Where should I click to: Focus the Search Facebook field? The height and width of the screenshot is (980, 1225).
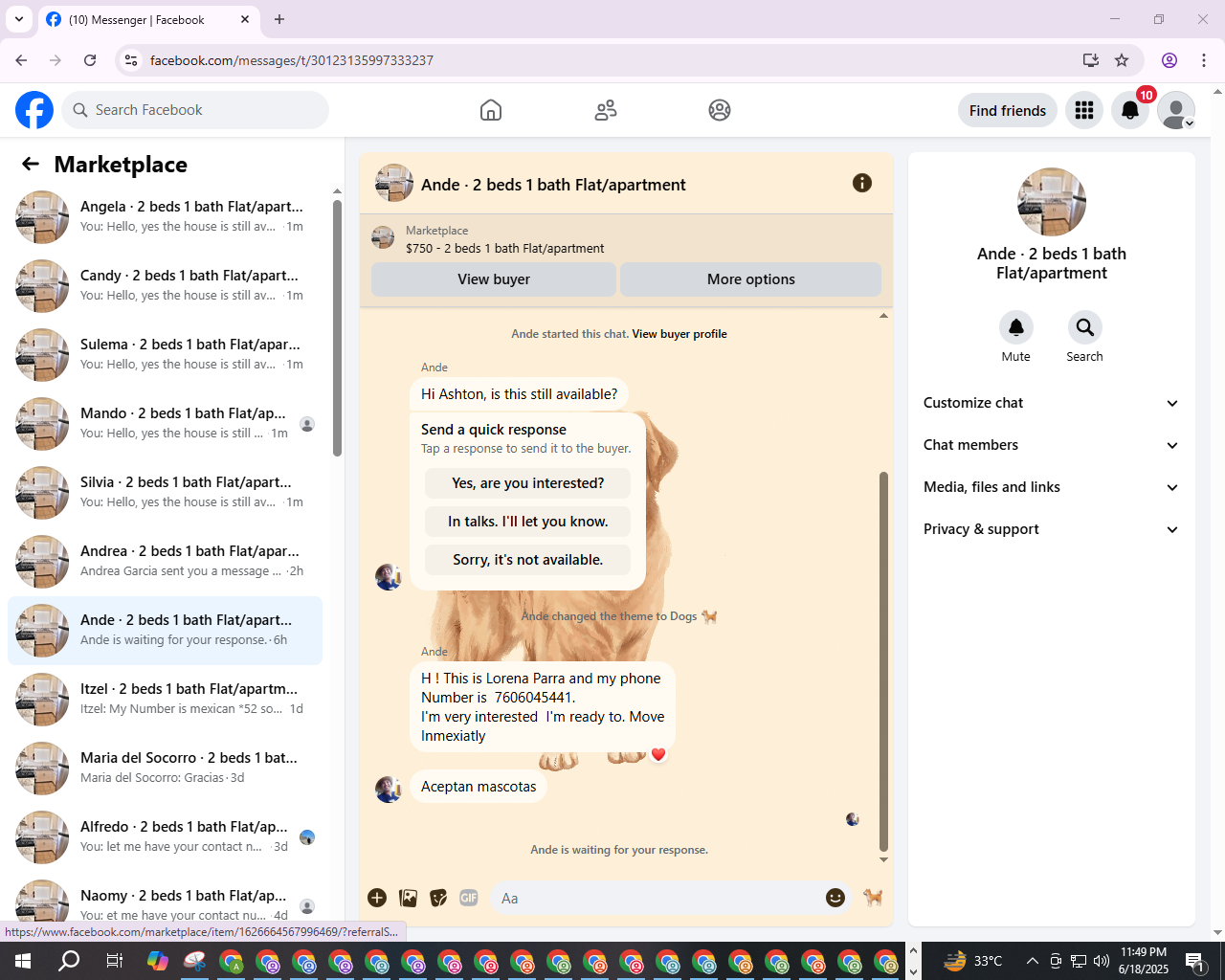[195, 110]
